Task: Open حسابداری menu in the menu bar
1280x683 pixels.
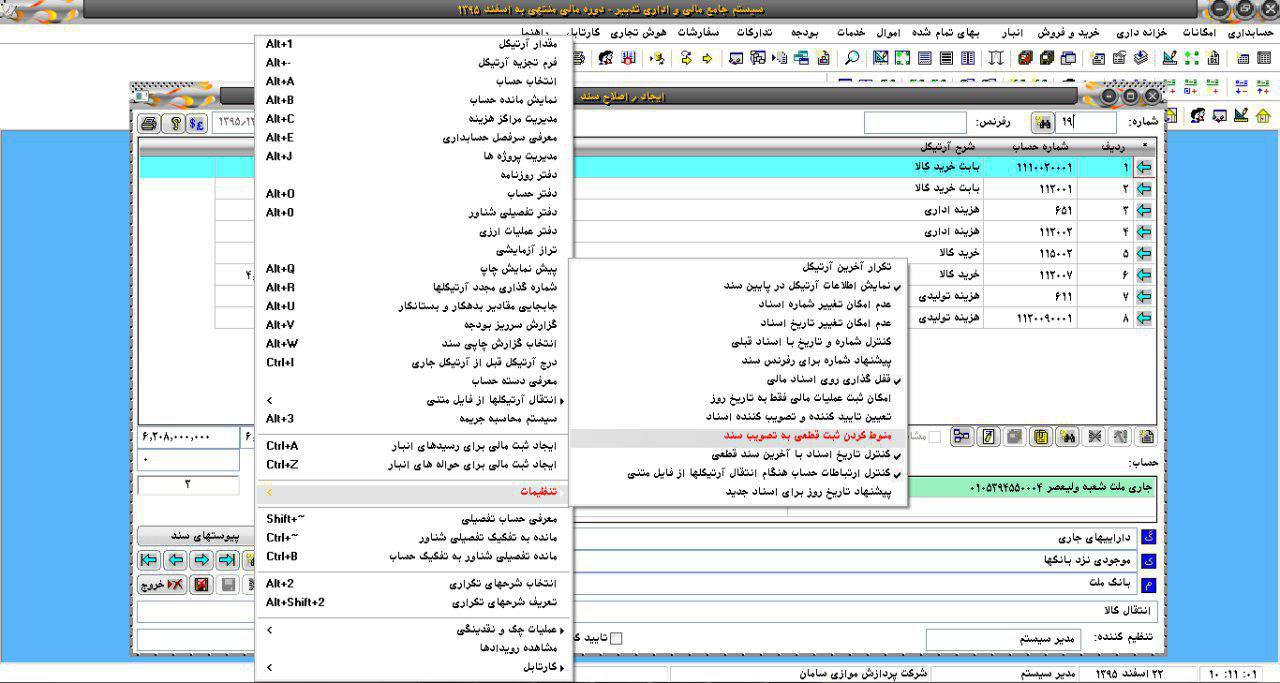Action: click(1249, 32)
